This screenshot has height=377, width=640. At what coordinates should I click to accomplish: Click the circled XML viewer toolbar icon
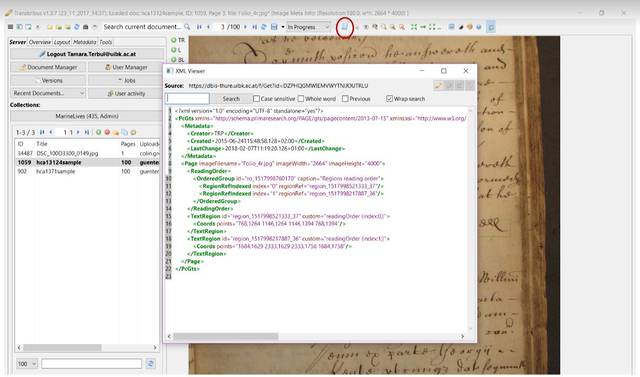pyautogui.click(x=345, y=27)
